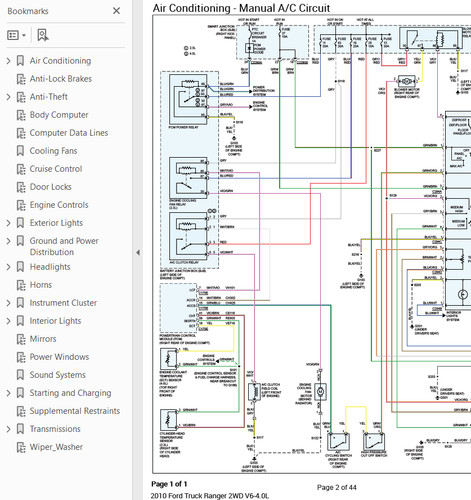Select the Engine Controls bookmark
This screenshot has height=500, width=471.
(59, 205)
